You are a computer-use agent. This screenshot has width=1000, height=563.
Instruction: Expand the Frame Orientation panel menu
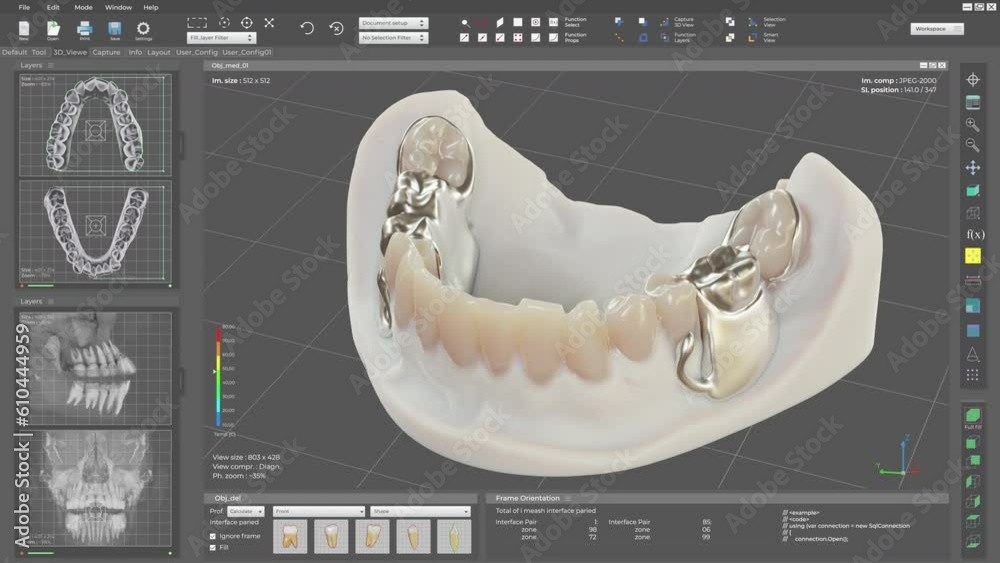[x=567, y=498]
